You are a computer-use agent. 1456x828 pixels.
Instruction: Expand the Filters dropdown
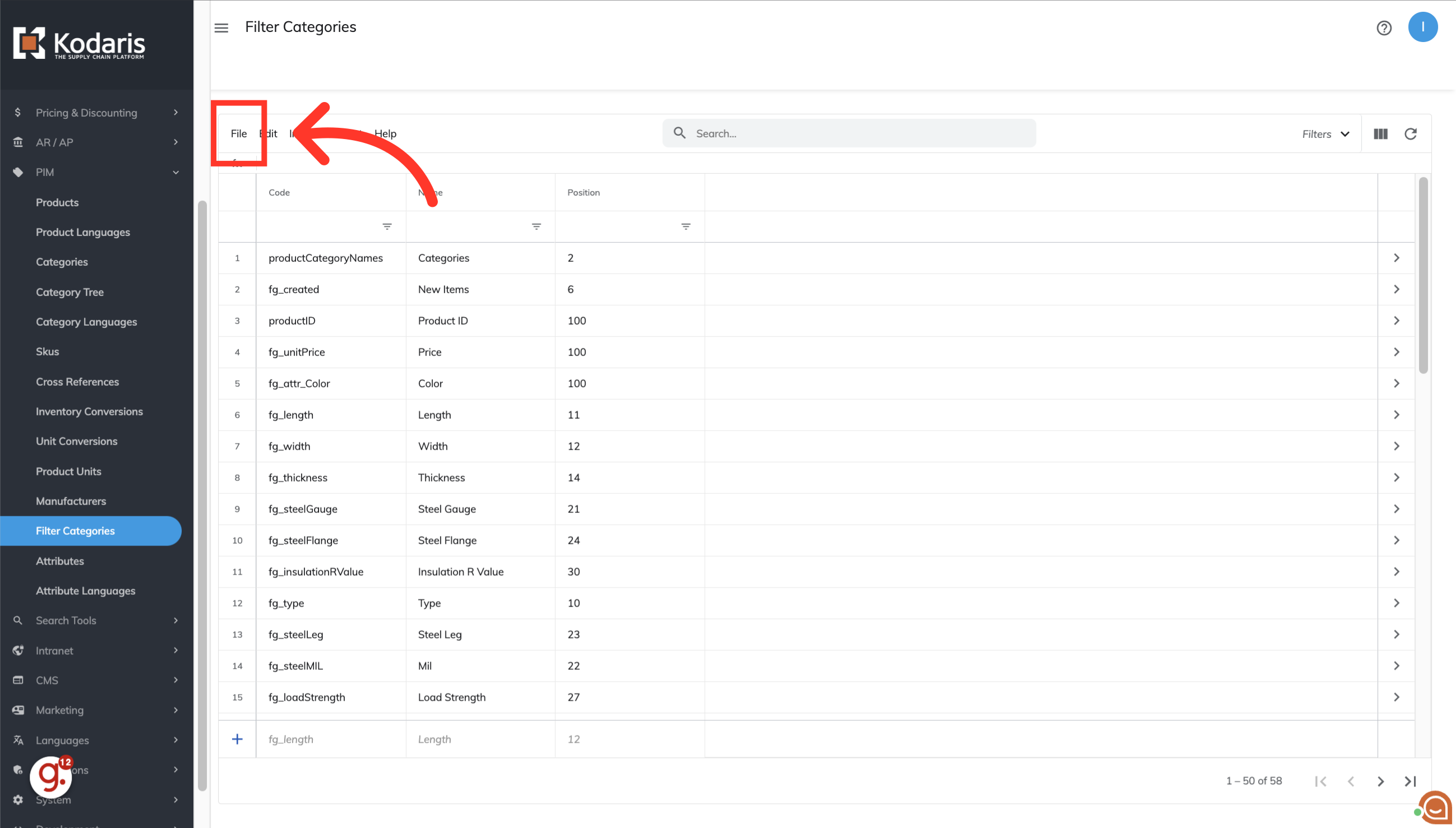[1325, 133]
